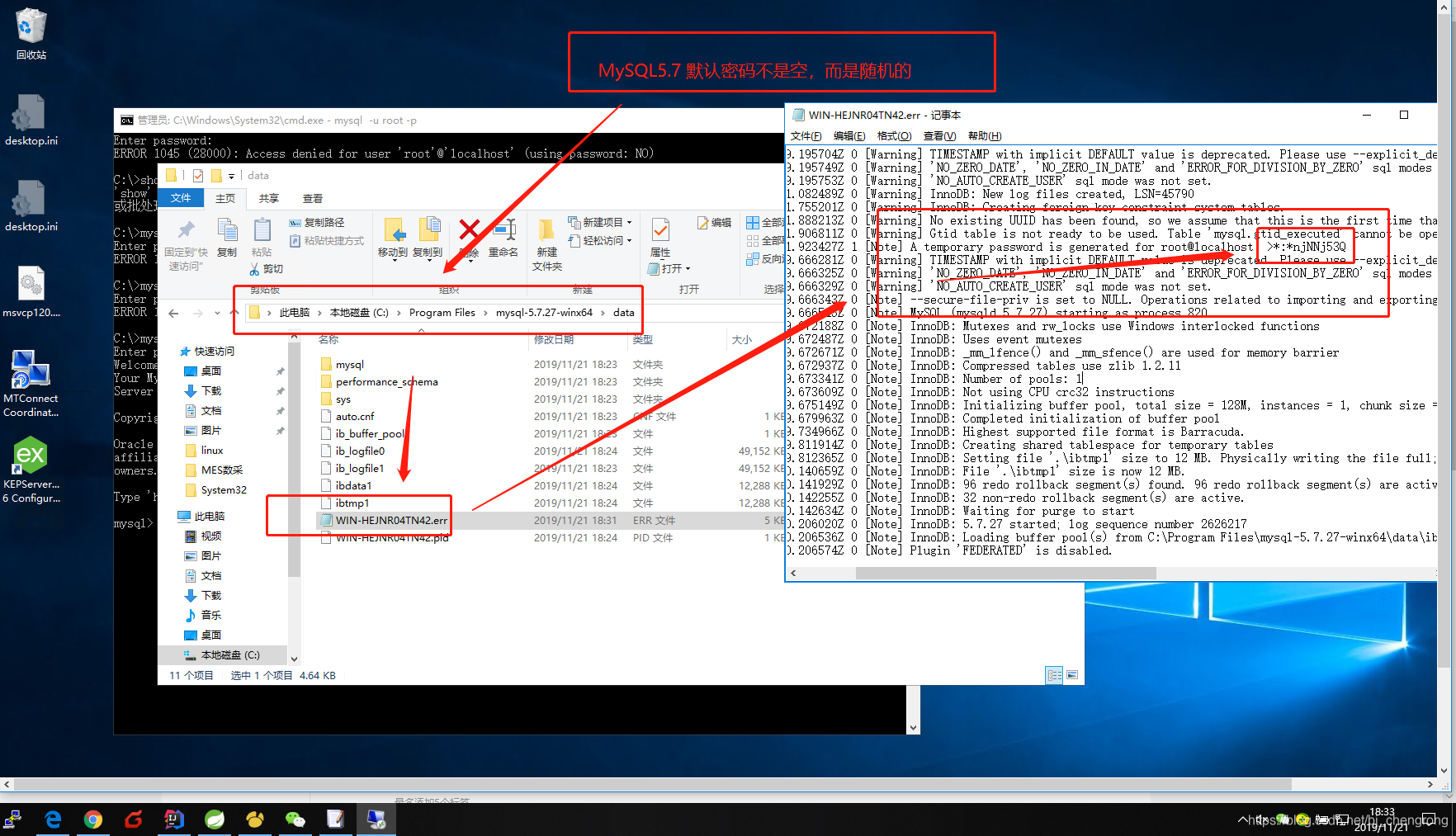Switch to large icons view in Explorer
This screenshot has width=1456, height=836.
[x=1072, y=675]
